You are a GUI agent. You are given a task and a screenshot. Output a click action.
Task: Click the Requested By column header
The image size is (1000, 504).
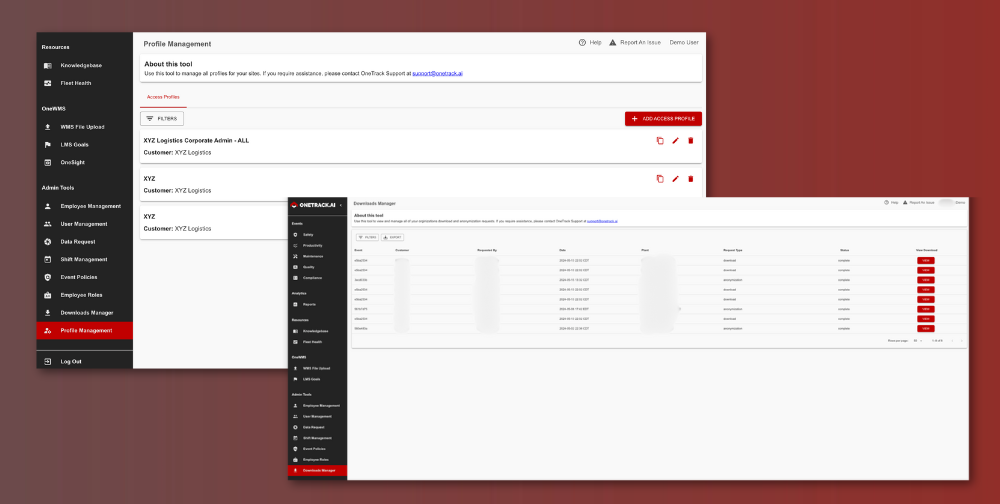click(x=487, y=250)
